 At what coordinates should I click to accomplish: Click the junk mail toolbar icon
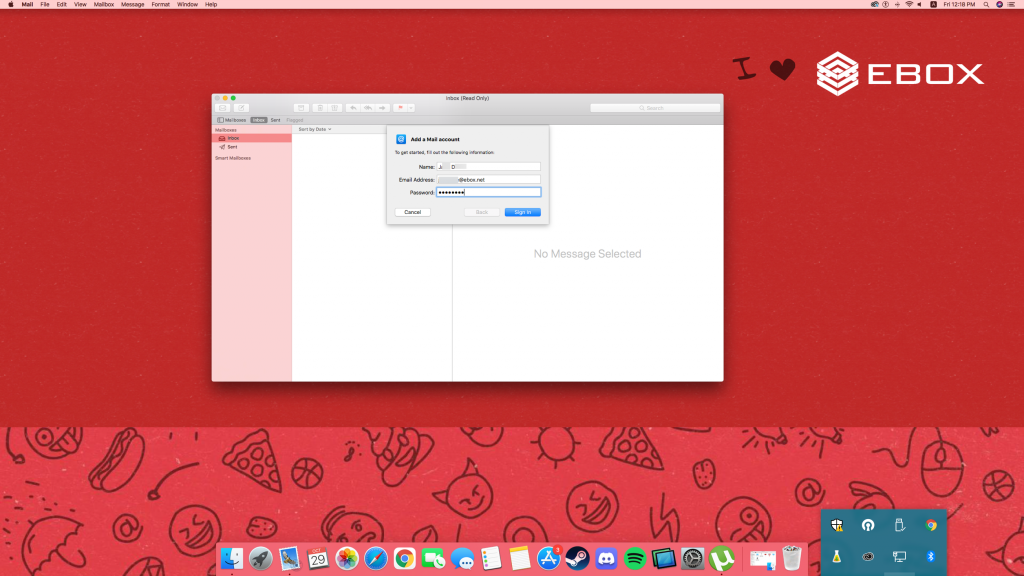[336, 108]
